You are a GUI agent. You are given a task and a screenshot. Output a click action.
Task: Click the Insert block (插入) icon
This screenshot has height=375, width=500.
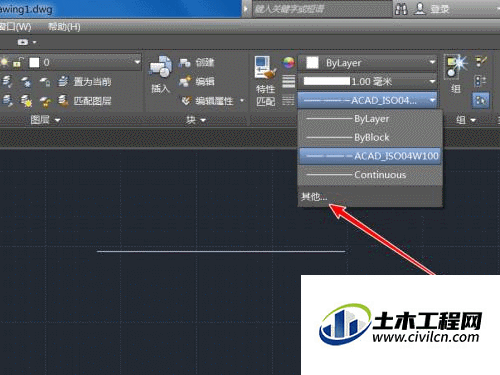pyautogui.click(x=160, y=68)
